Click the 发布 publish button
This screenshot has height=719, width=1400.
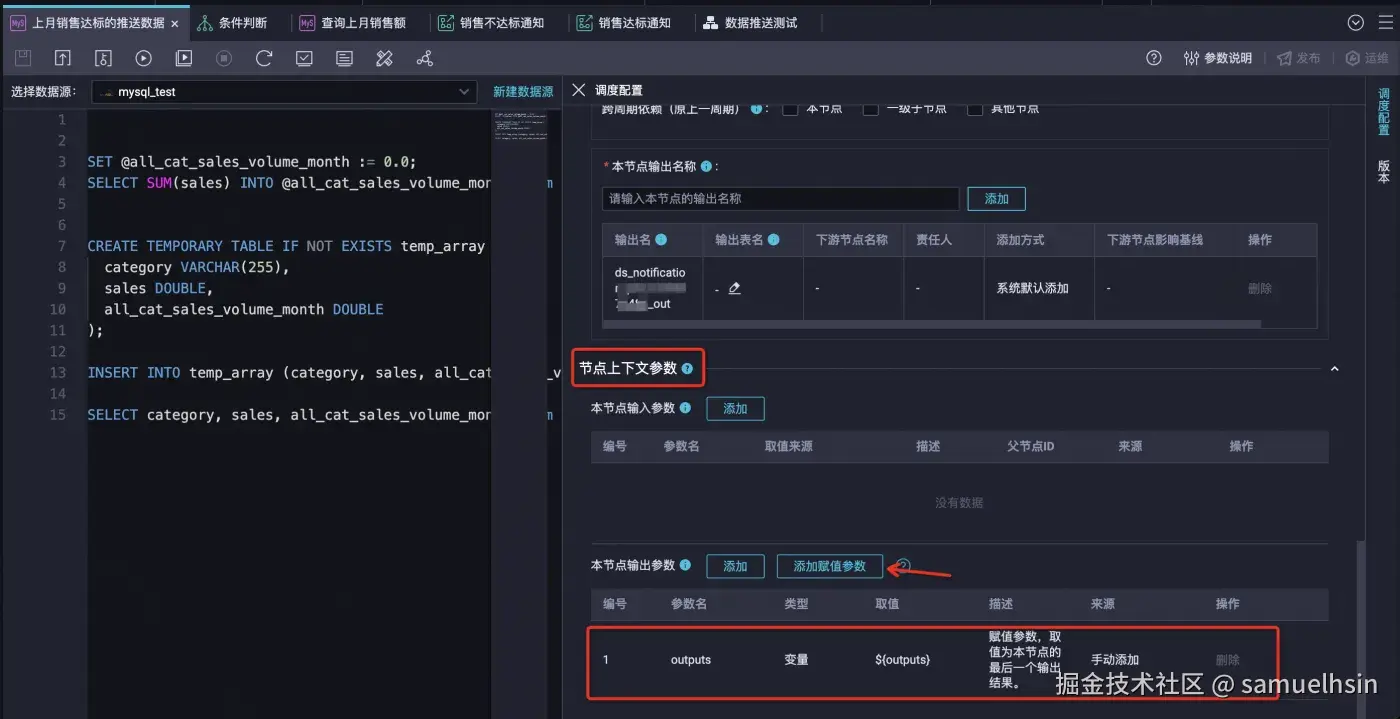click(x=1299, y=58)
